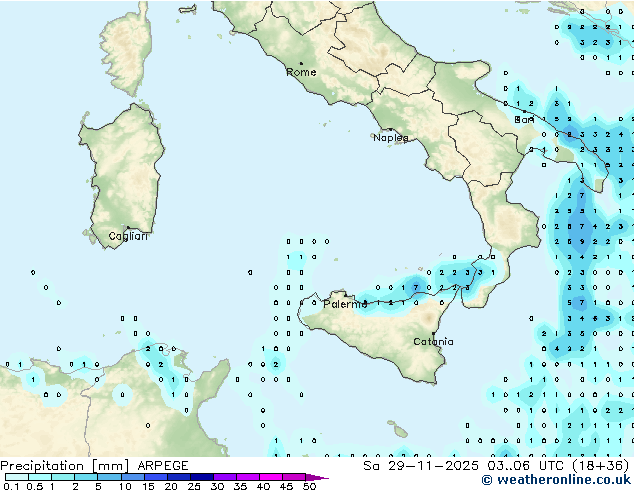Click the 20 to 25 mm legend color box
Viewport: 634px width, 490px height.
[x=179, y=477]
